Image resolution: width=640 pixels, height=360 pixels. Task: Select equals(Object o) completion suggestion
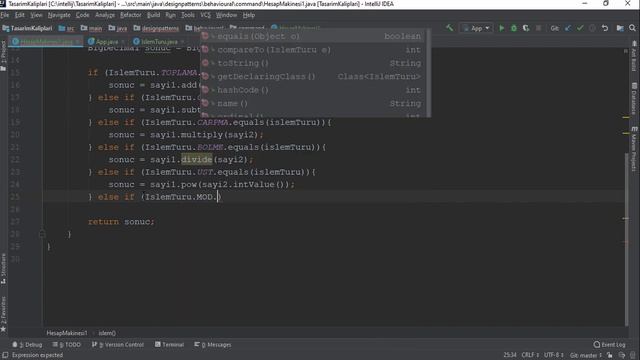pyautogui.click(x=313, y=36)
